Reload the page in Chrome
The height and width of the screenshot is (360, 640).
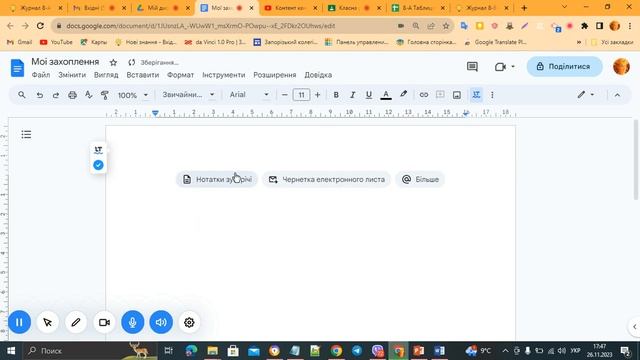point(40,26)
